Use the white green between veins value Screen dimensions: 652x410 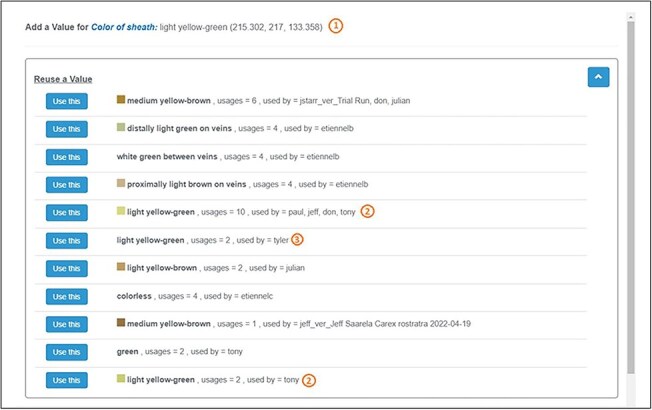(x=67, y=157)
